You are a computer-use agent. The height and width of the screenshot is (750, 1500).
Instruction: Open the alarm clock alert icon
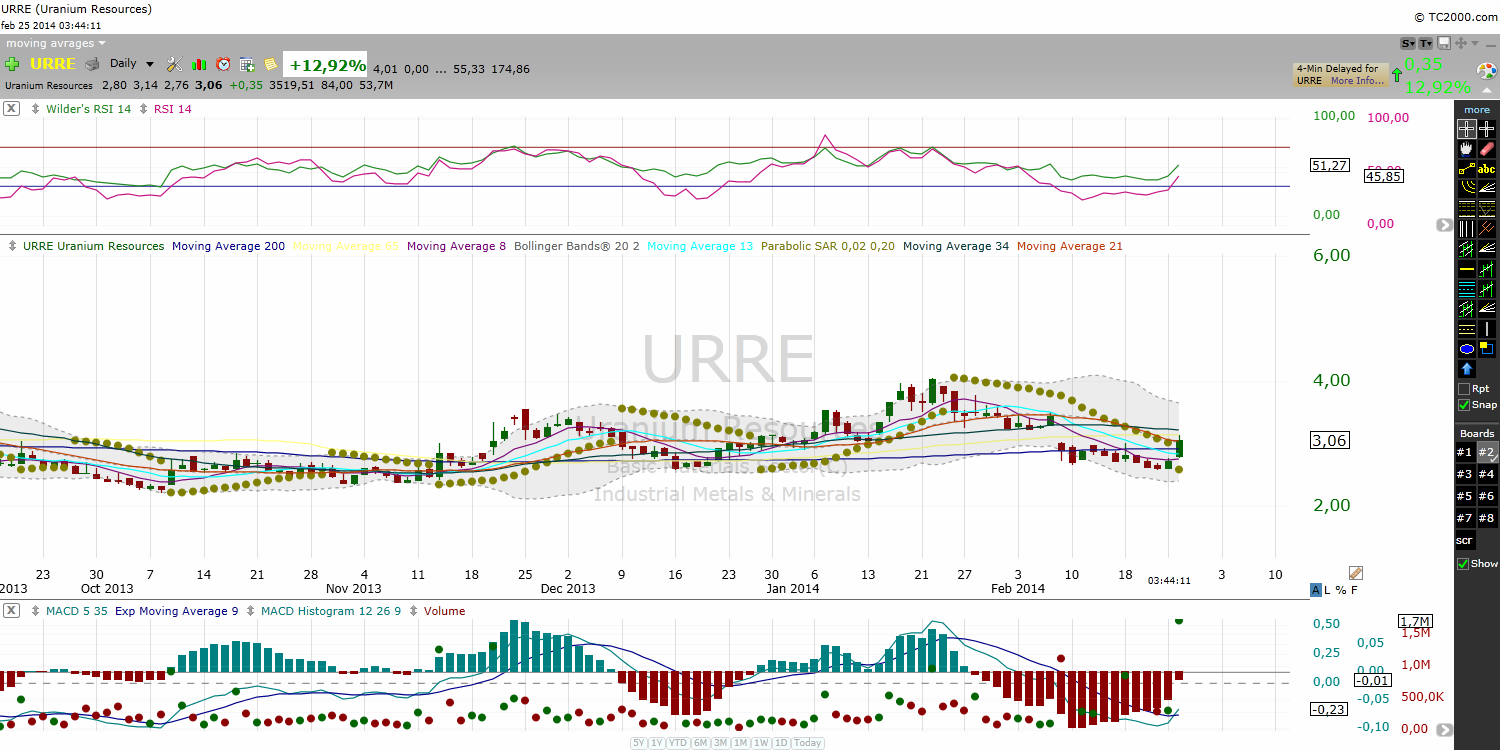tap(223, 64)
